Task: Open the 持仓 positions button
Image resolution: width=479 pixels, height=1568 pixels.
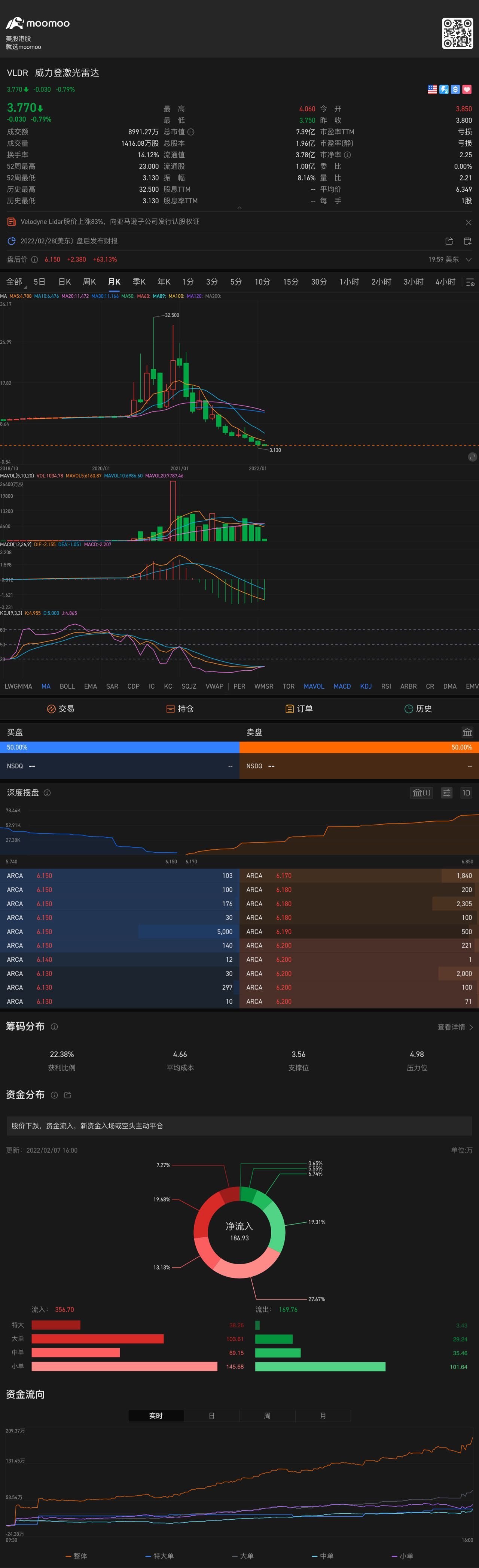Action: coord(180,709)
